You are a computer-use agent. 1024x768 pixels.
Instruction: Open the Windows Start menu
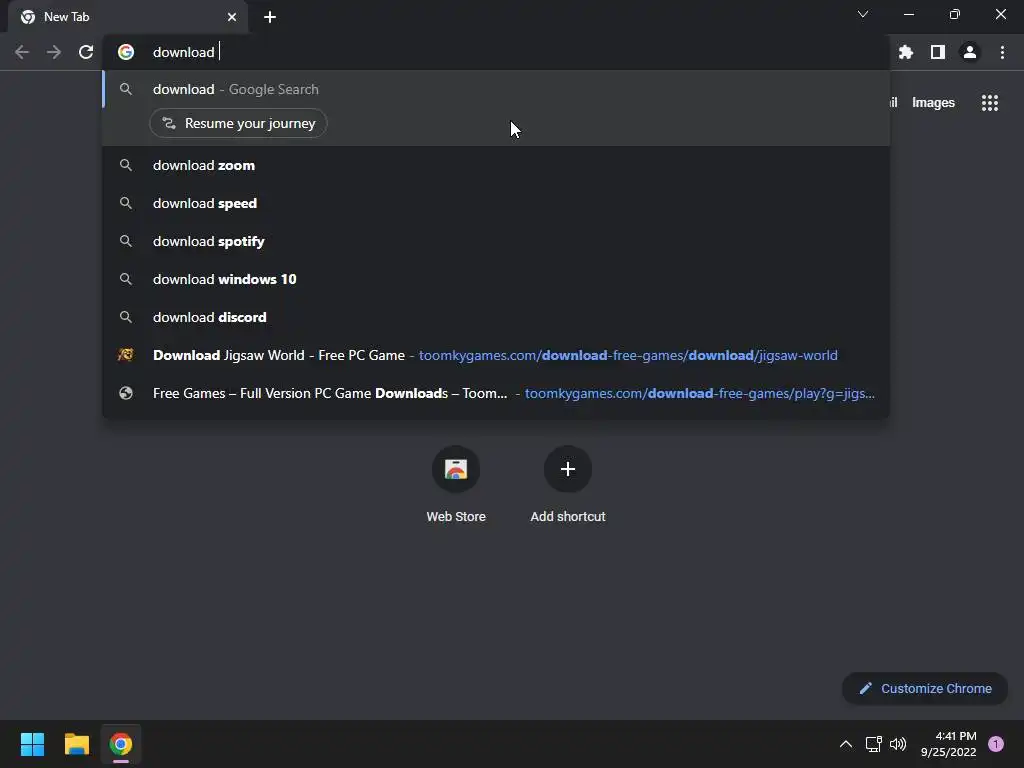click(x=32, y=744)
